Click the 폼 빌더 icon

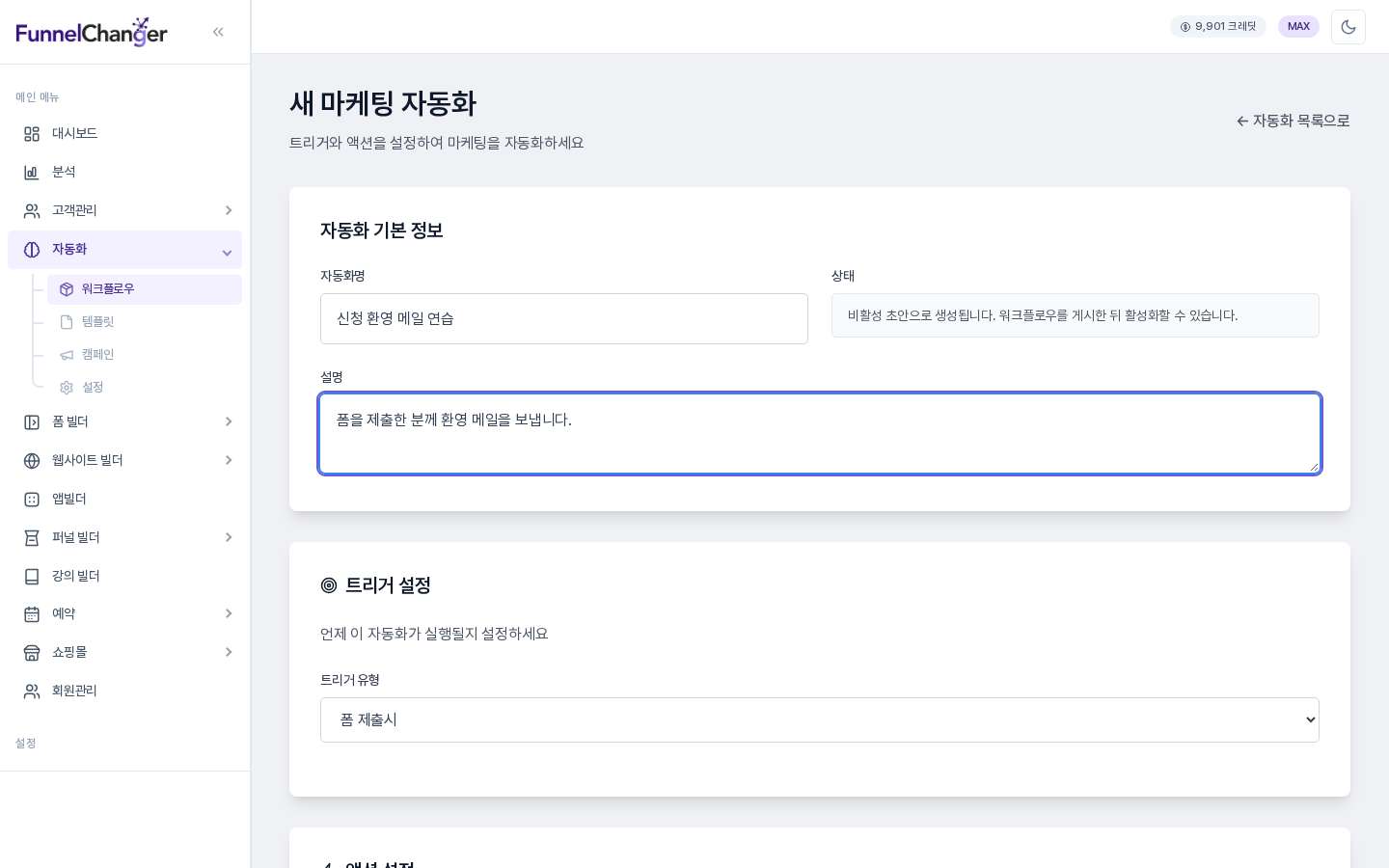32,422
